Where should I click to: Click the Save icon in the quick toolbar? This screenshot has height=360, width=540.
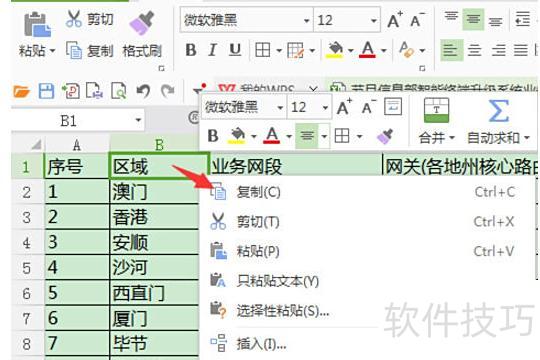point(46,91)
